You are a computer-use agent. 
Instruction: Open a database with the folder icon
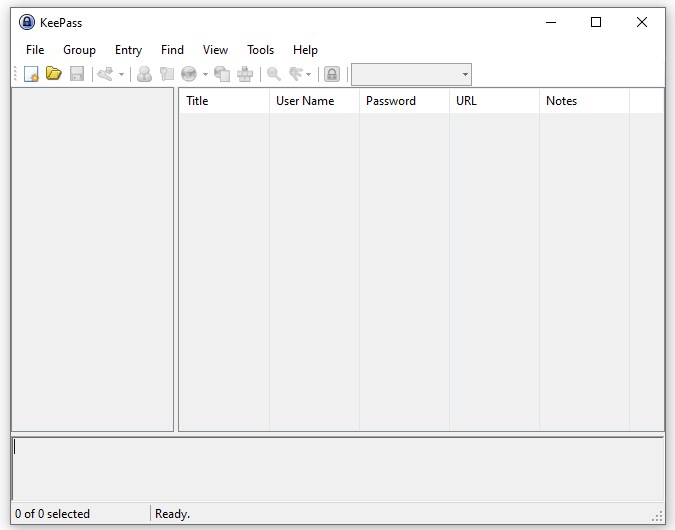[x=54, y=74]
